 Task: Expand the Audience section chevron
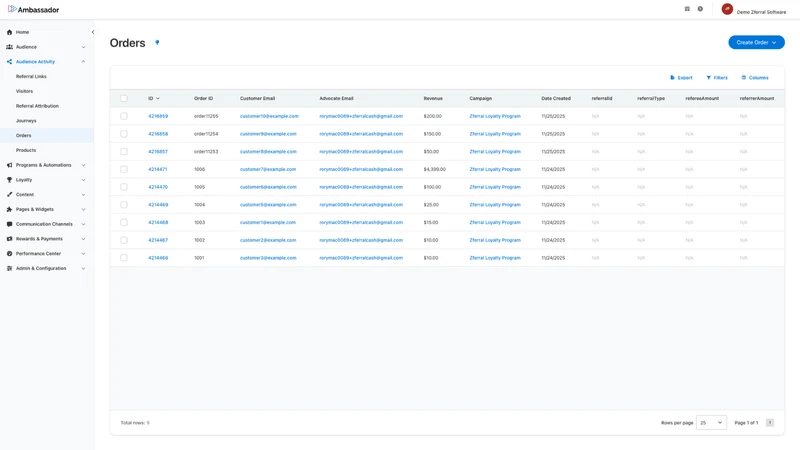pos(84,47)
